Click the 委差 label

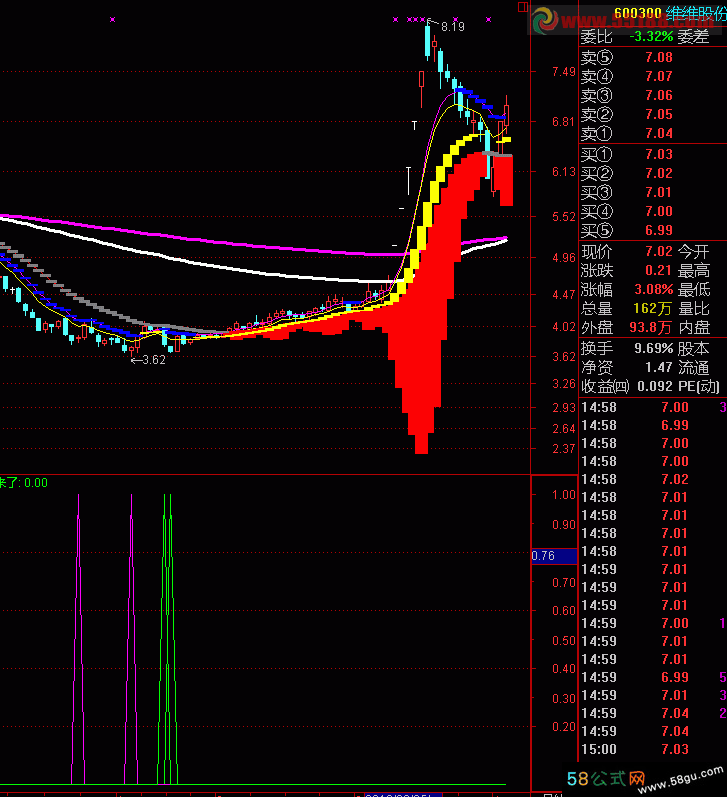(693, 37)
